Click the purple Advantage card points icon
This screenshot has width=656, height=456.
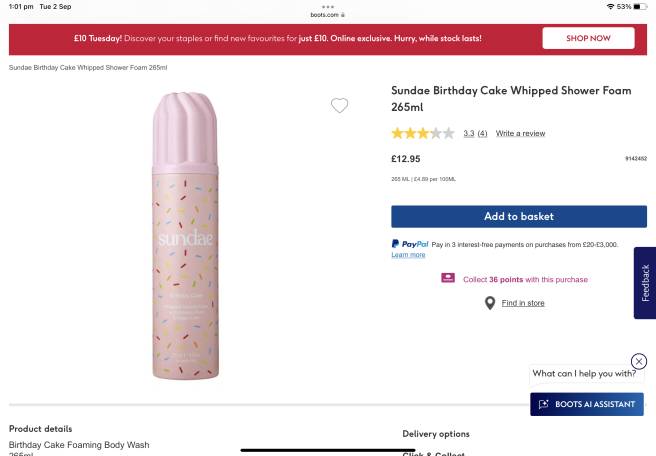pos(448,278)
